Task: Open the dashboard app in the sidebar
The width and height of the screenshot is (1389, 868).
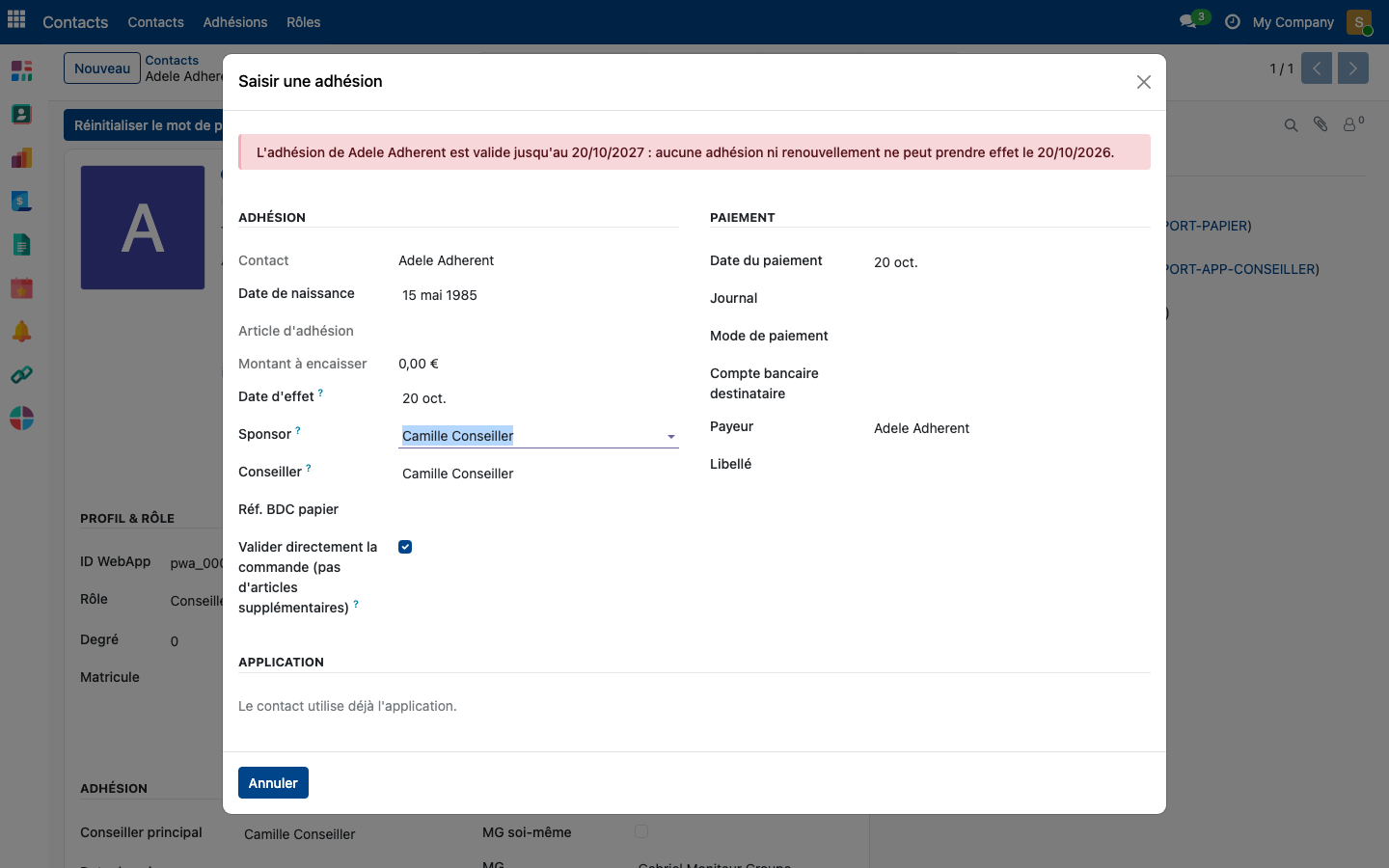Action: [21, 70]
